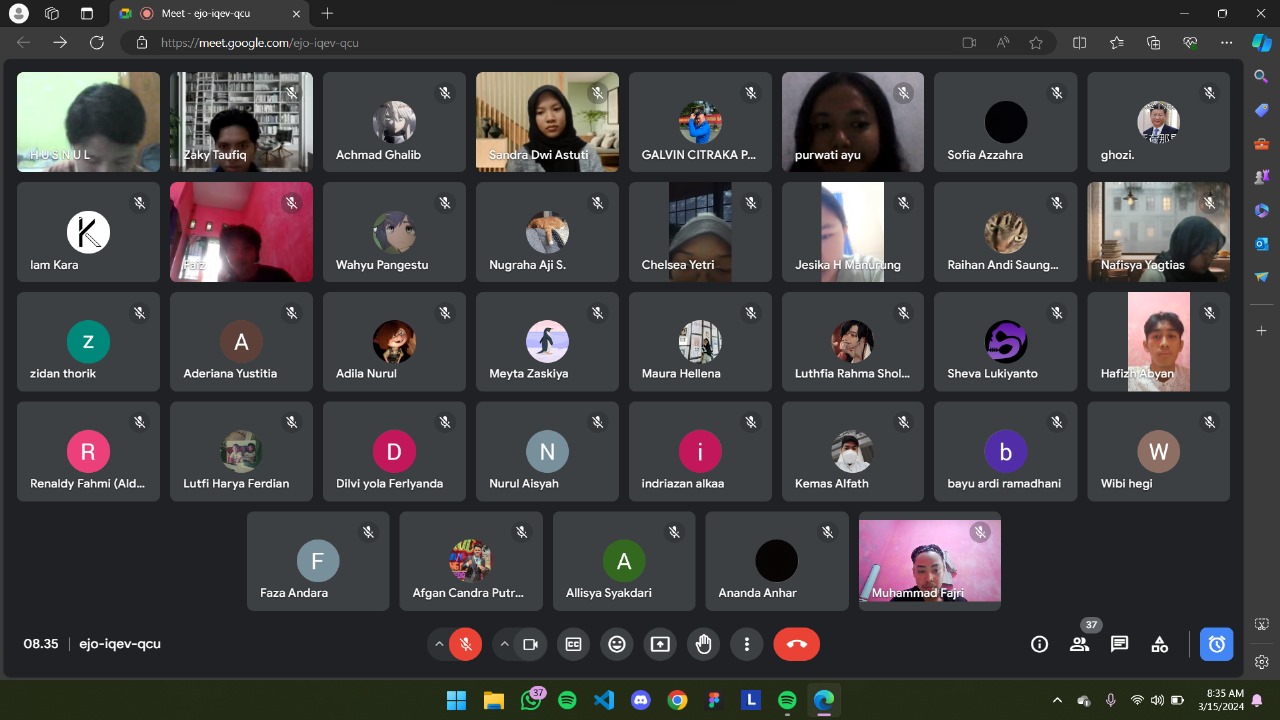The image size is (1280, 720).
Task: Select the Meet - ejo-iqev-qcu browser tab
Action: (x=210, y=13)
